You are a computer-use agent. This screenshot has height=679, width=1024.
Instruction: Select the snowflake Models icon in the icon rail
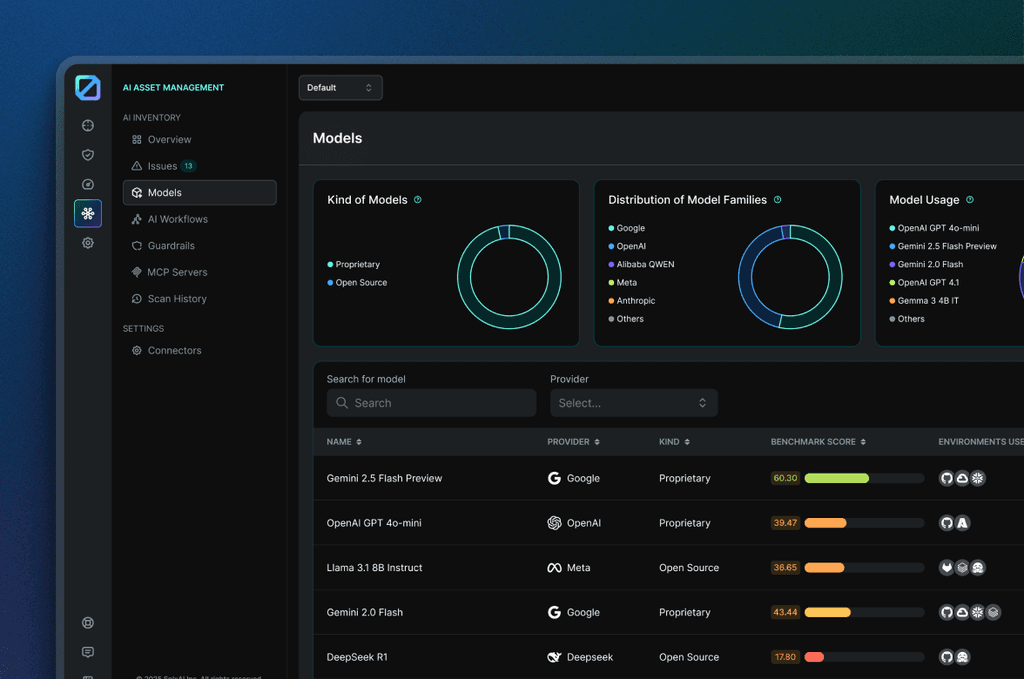tap(88, 213)
